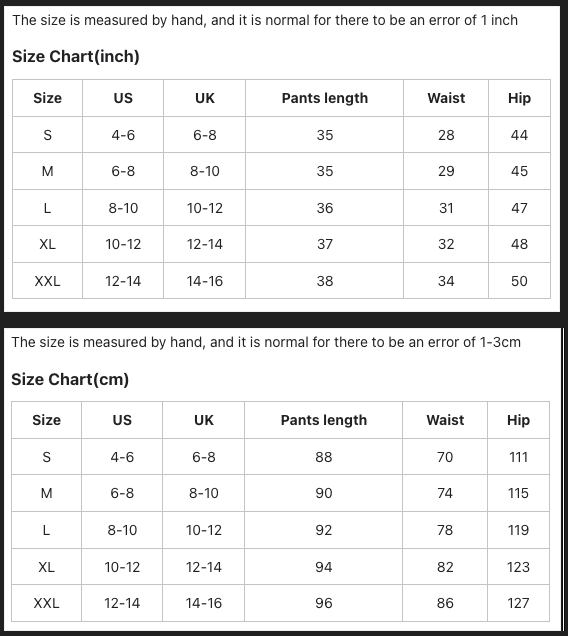Image resolution: width=568 pixels, height=636 pixels.
Task: Click the UK header in the cm table
Action: 204,420
